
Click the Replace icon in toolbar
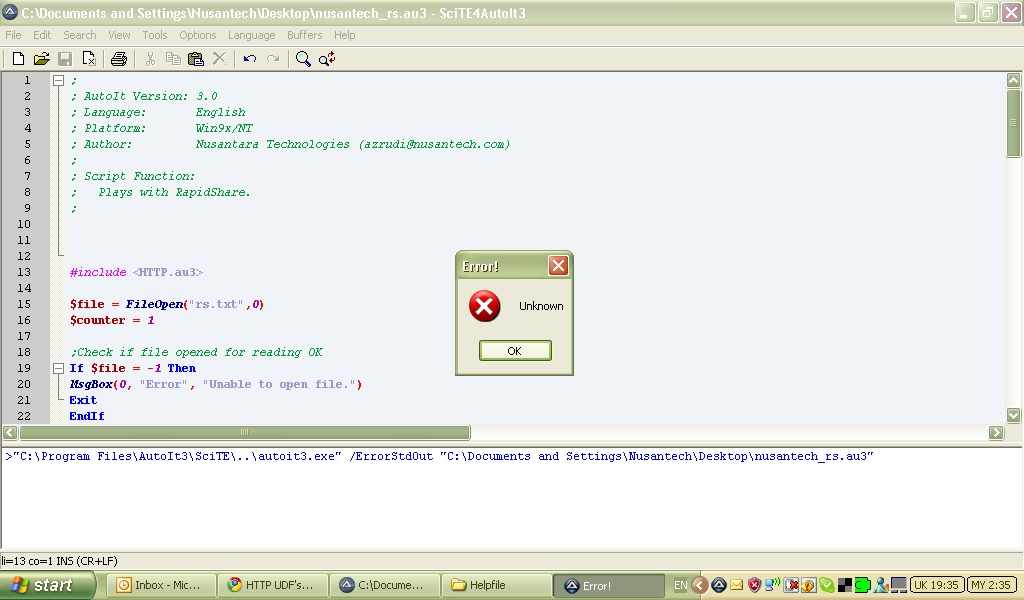click(x=327, y=59)
